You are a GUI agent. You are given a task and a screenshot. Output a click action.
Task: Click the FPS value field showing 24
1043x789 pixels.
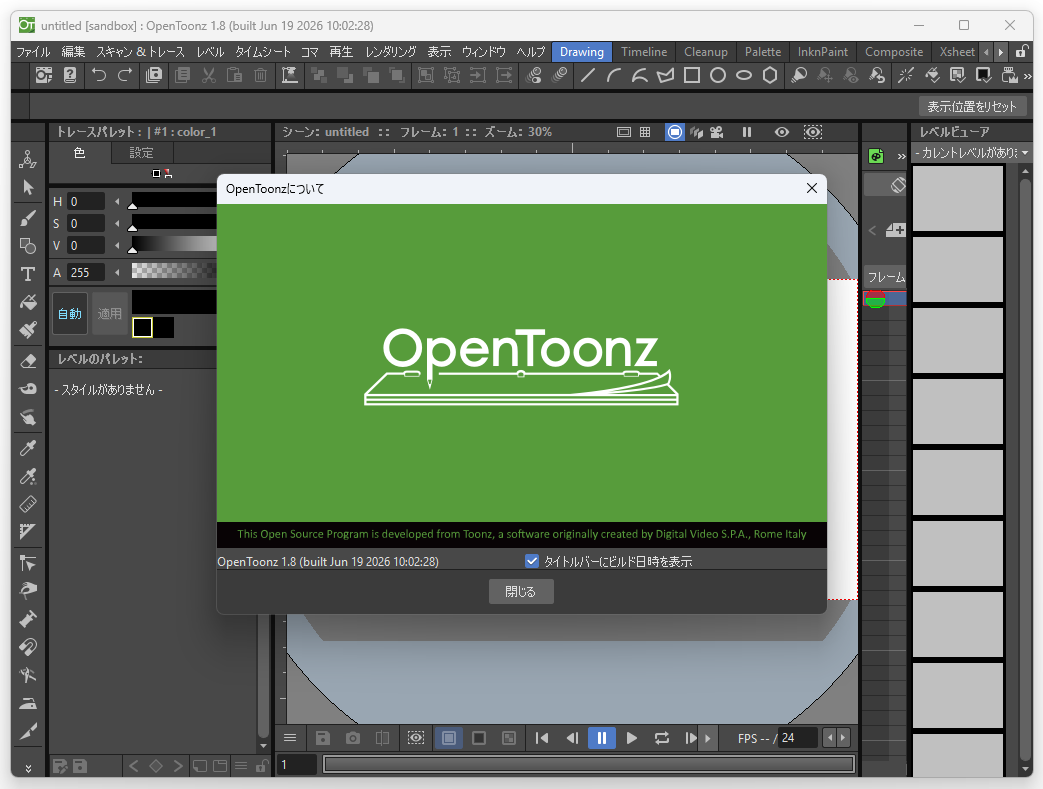tap(797, 738)
